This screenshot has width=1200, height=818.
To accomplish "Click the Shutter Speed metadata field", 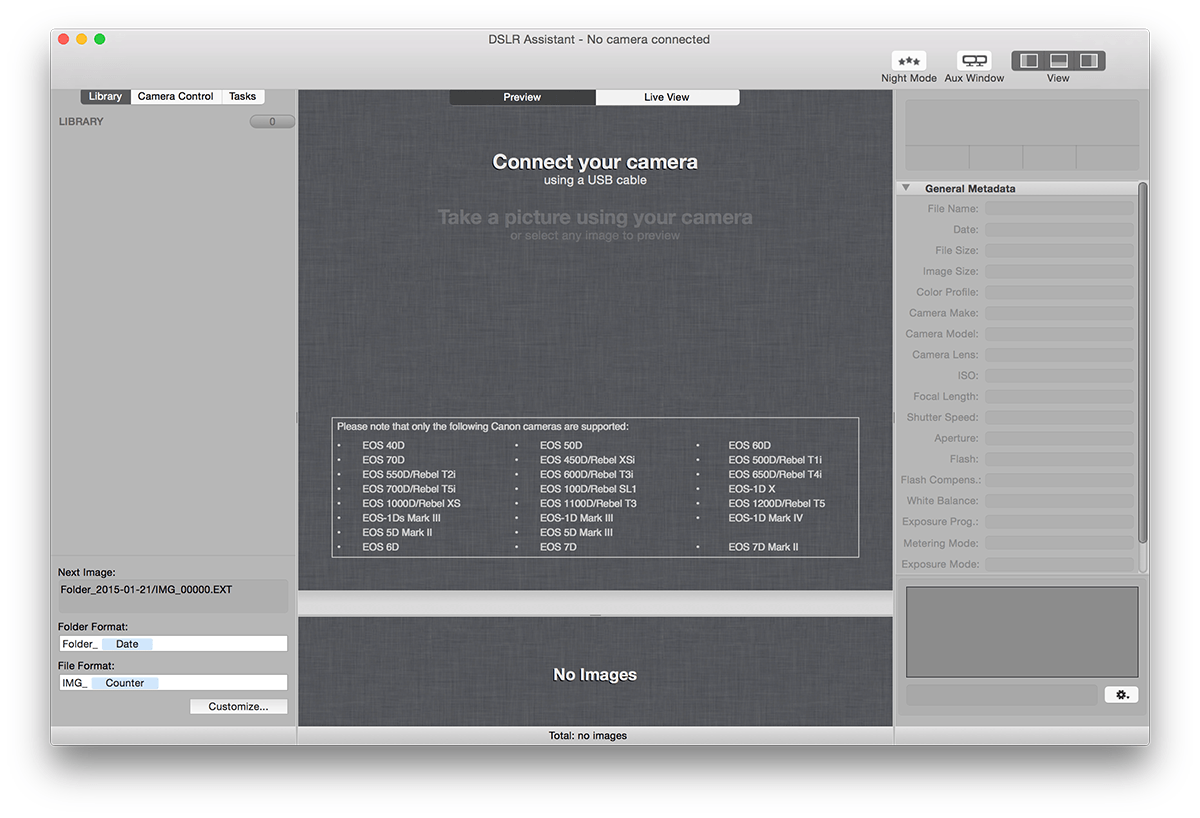I will coord(1060,417).
